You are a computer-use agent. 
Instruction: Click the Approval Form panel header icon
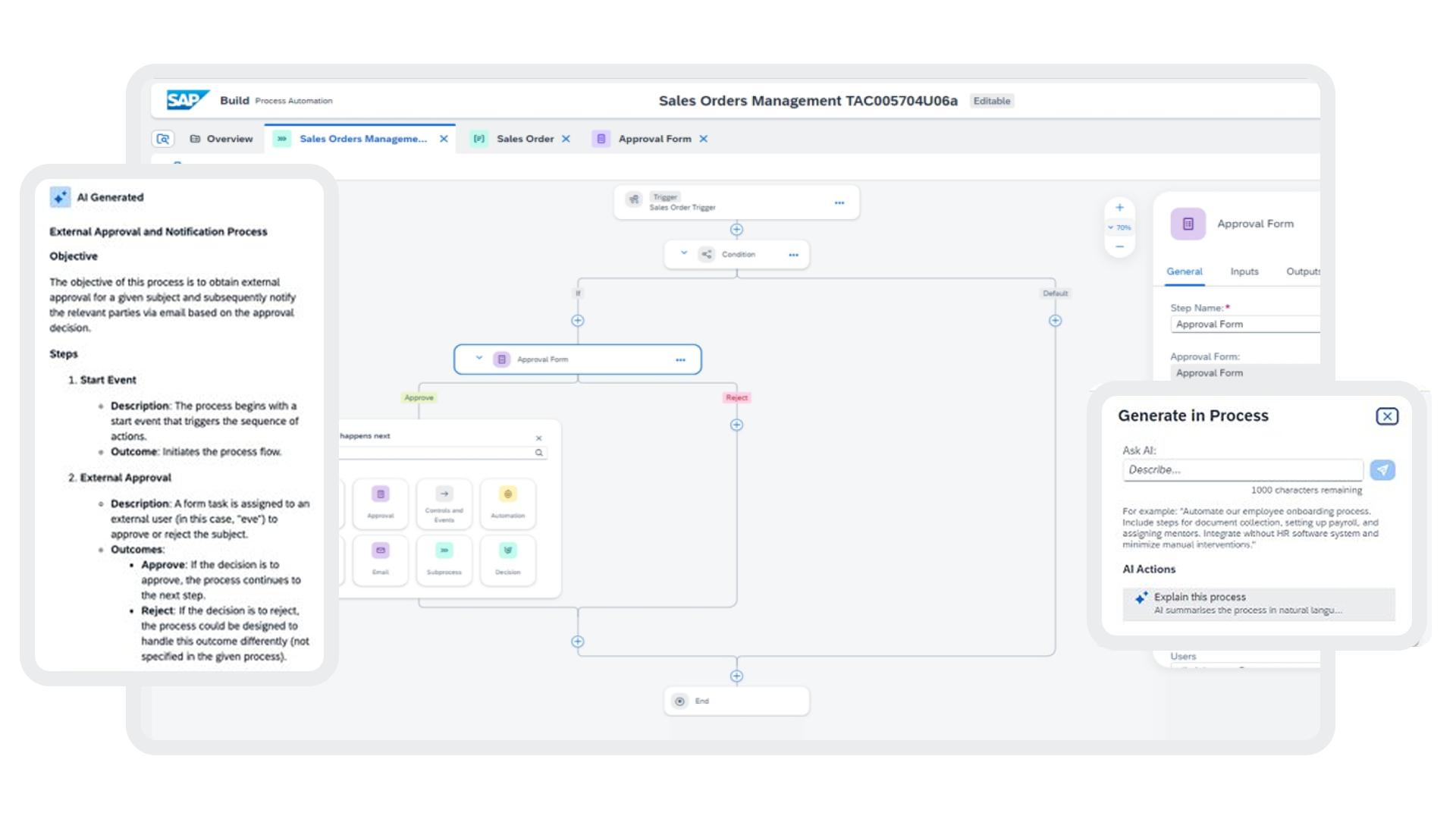click(x=1188, y=224)
